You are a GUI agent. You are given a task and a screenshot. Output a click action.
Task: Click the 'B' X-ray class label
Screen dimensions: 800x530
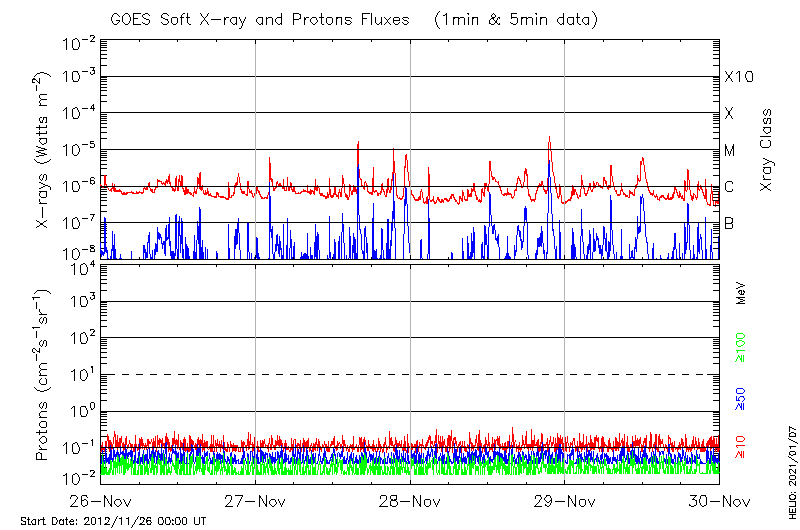(729, 224)
